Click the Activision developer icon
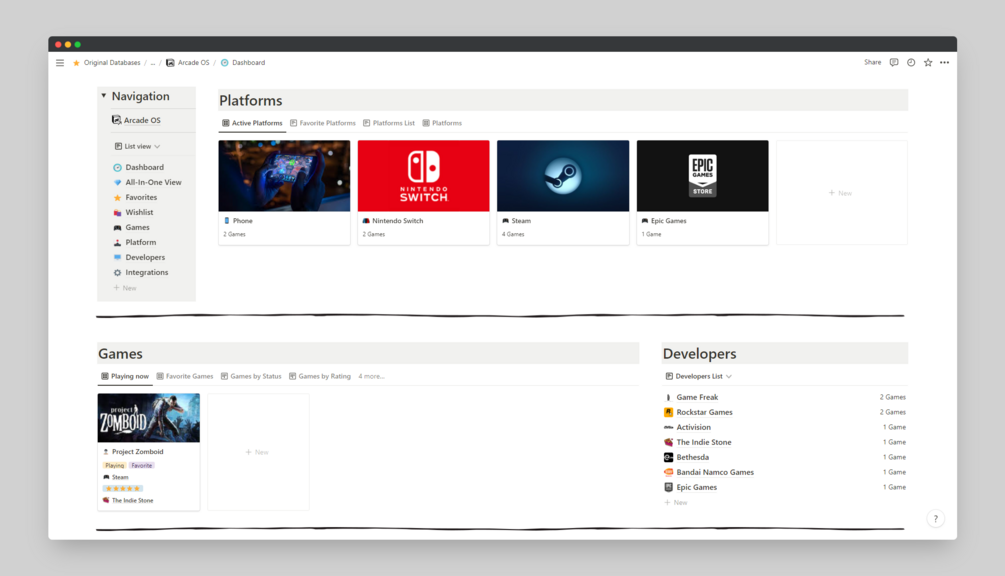 point(669,427)
